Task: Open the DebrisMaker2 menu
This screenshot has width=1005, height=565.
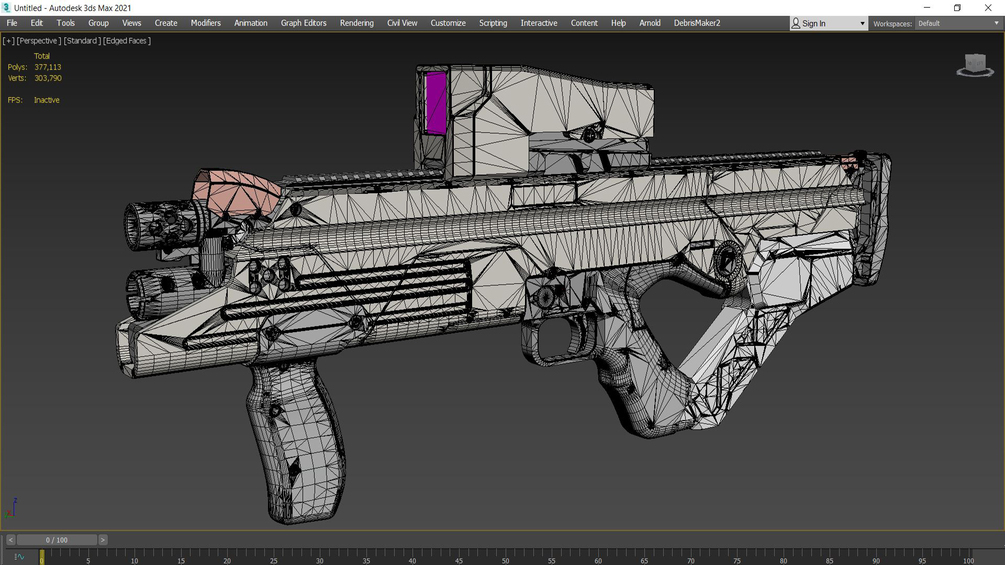Action: click(697, 23)
